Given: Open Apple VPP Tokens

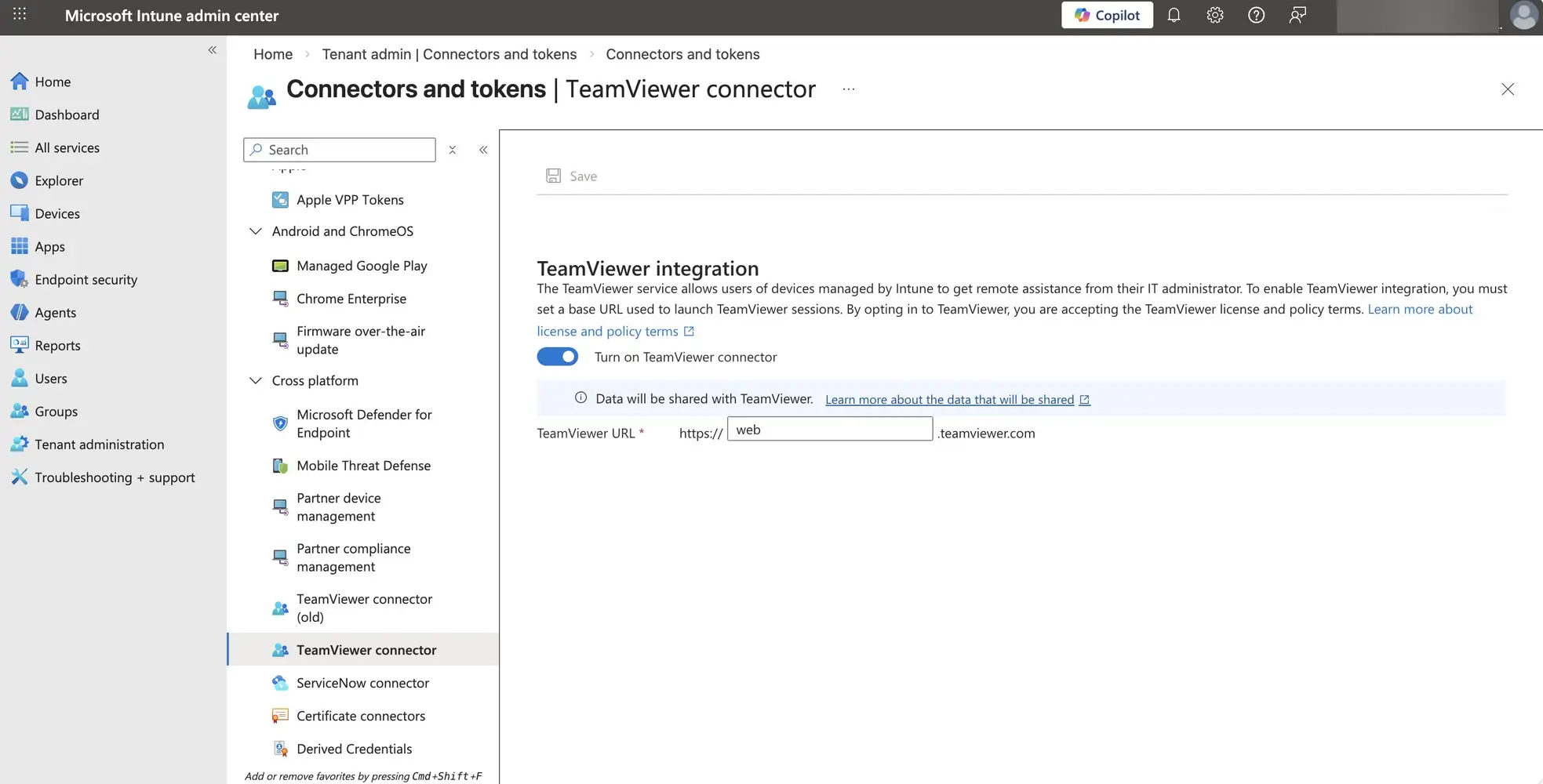Looking at the screenshot, I should pos(350,200).
